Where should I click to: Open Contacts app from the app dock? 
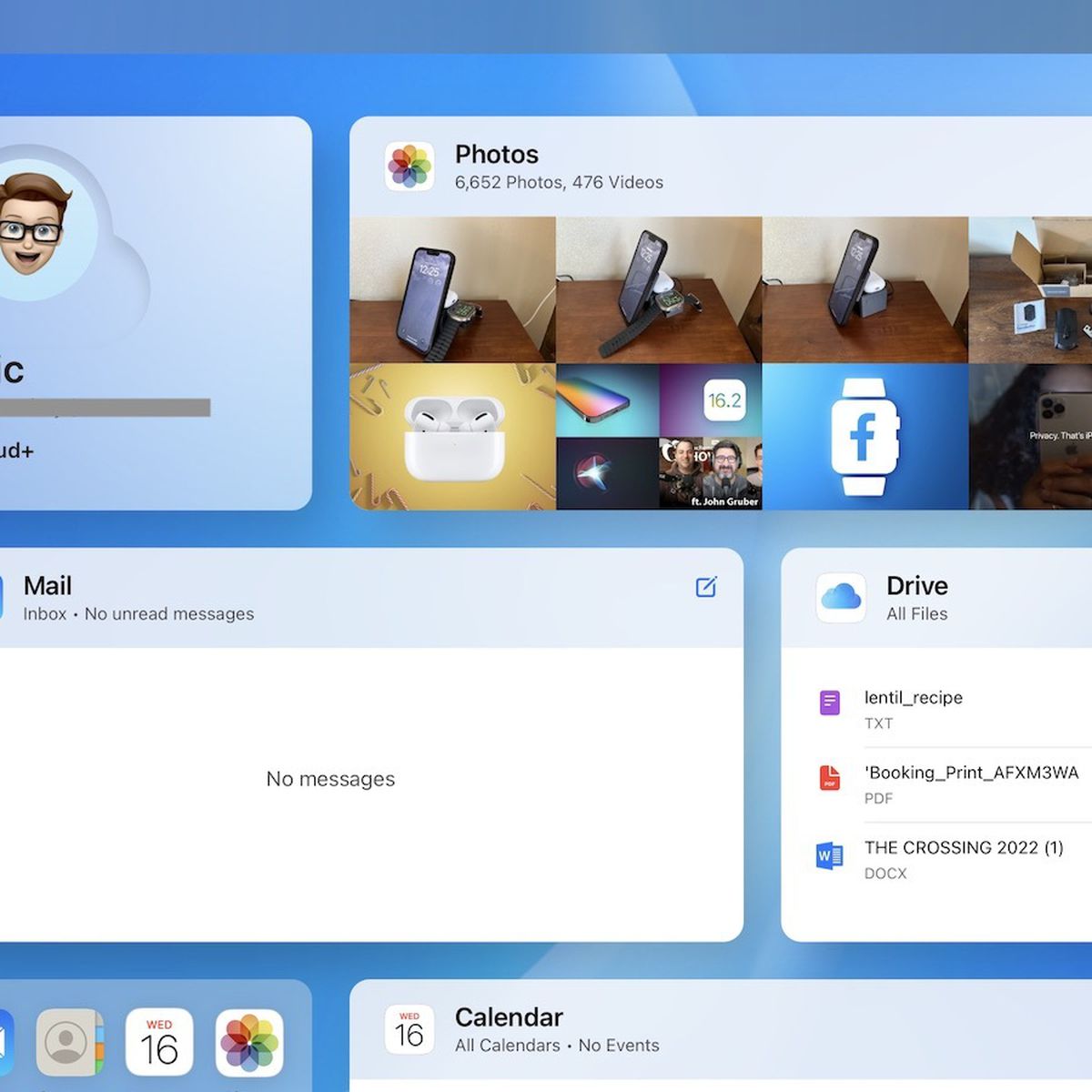click(70, 1042)
